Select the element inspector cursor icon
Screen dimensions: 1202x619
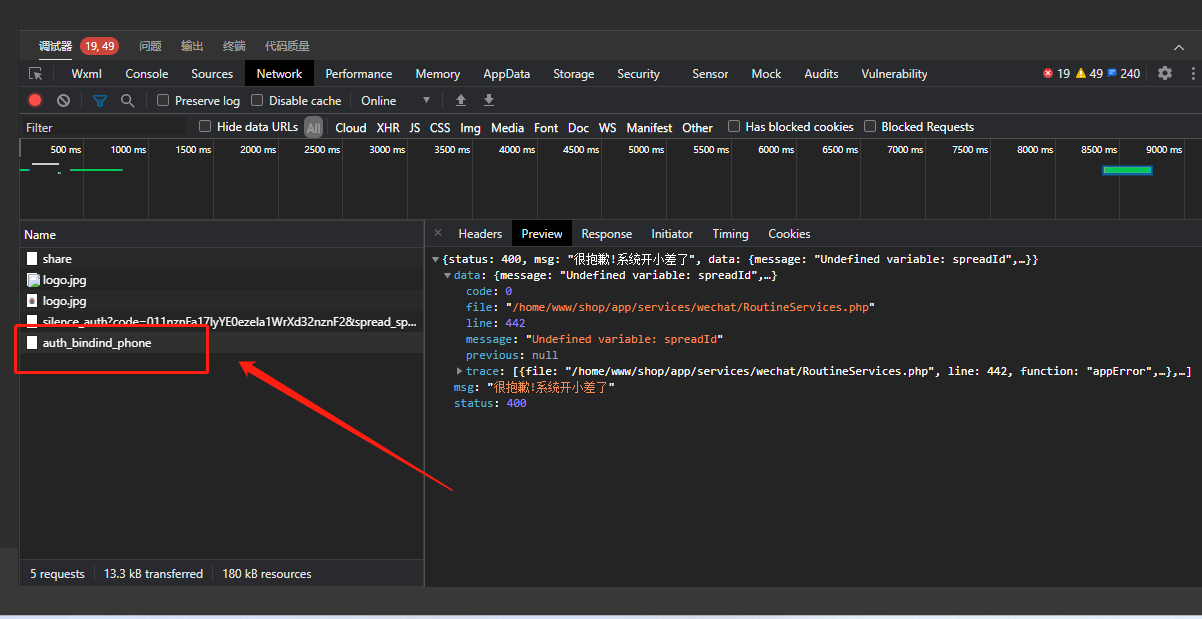36,74
